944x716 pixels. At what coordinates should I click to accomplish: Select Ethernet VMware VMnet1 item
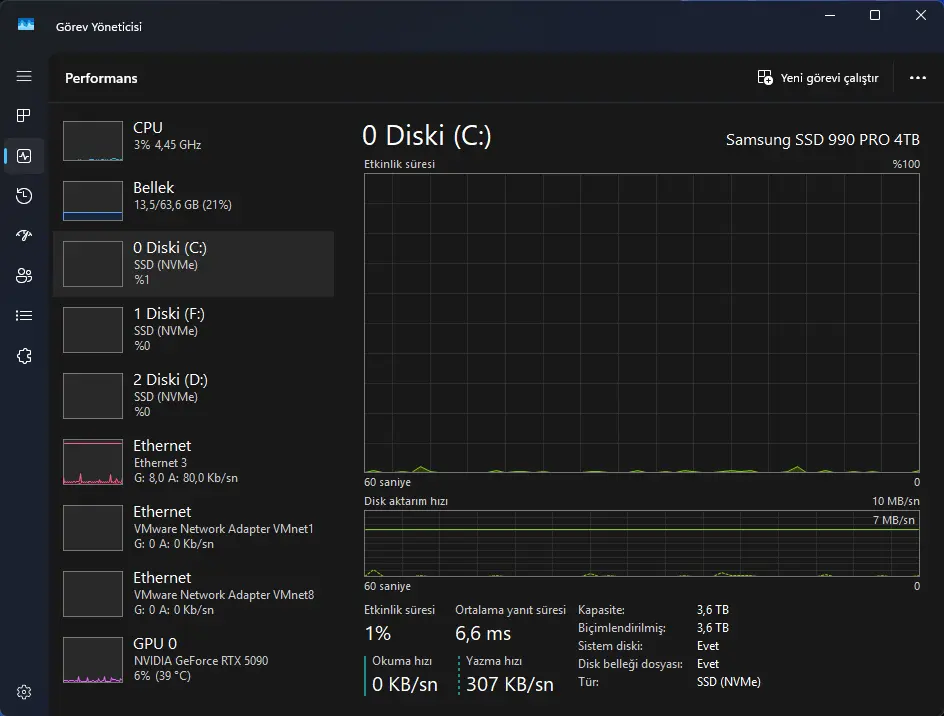[193, 528]
